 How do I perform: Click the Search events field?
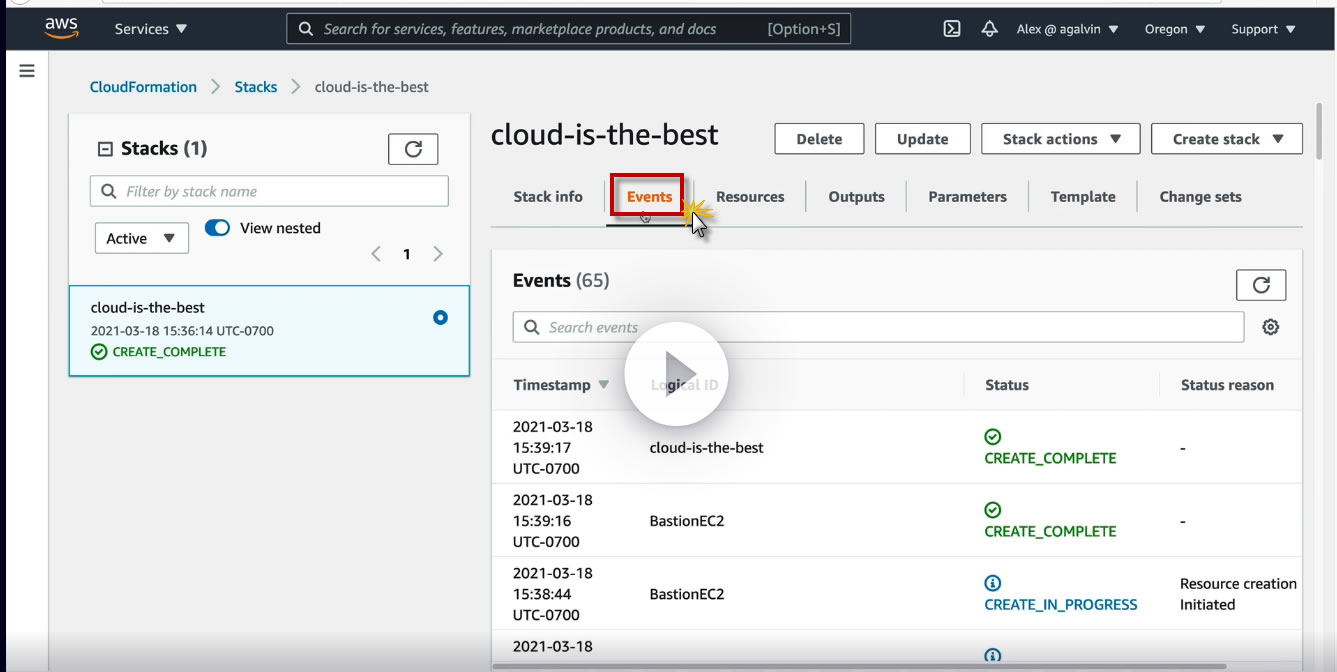click(x=878, y=327)
